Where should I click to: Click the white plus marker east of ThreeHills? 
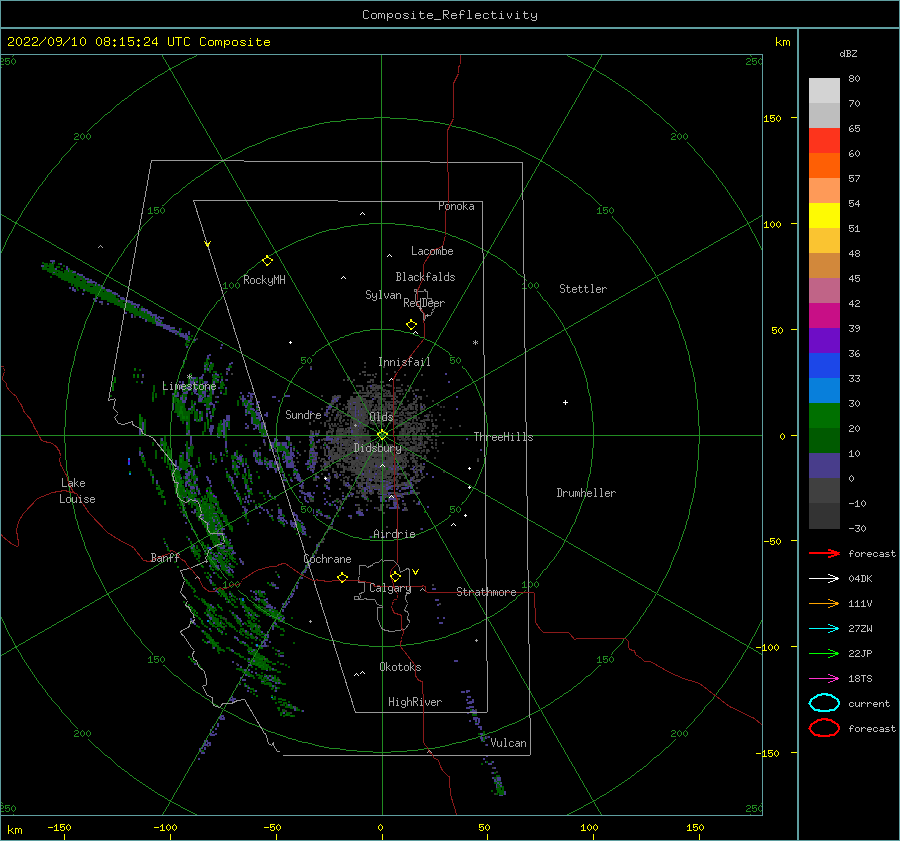point(565,402)
